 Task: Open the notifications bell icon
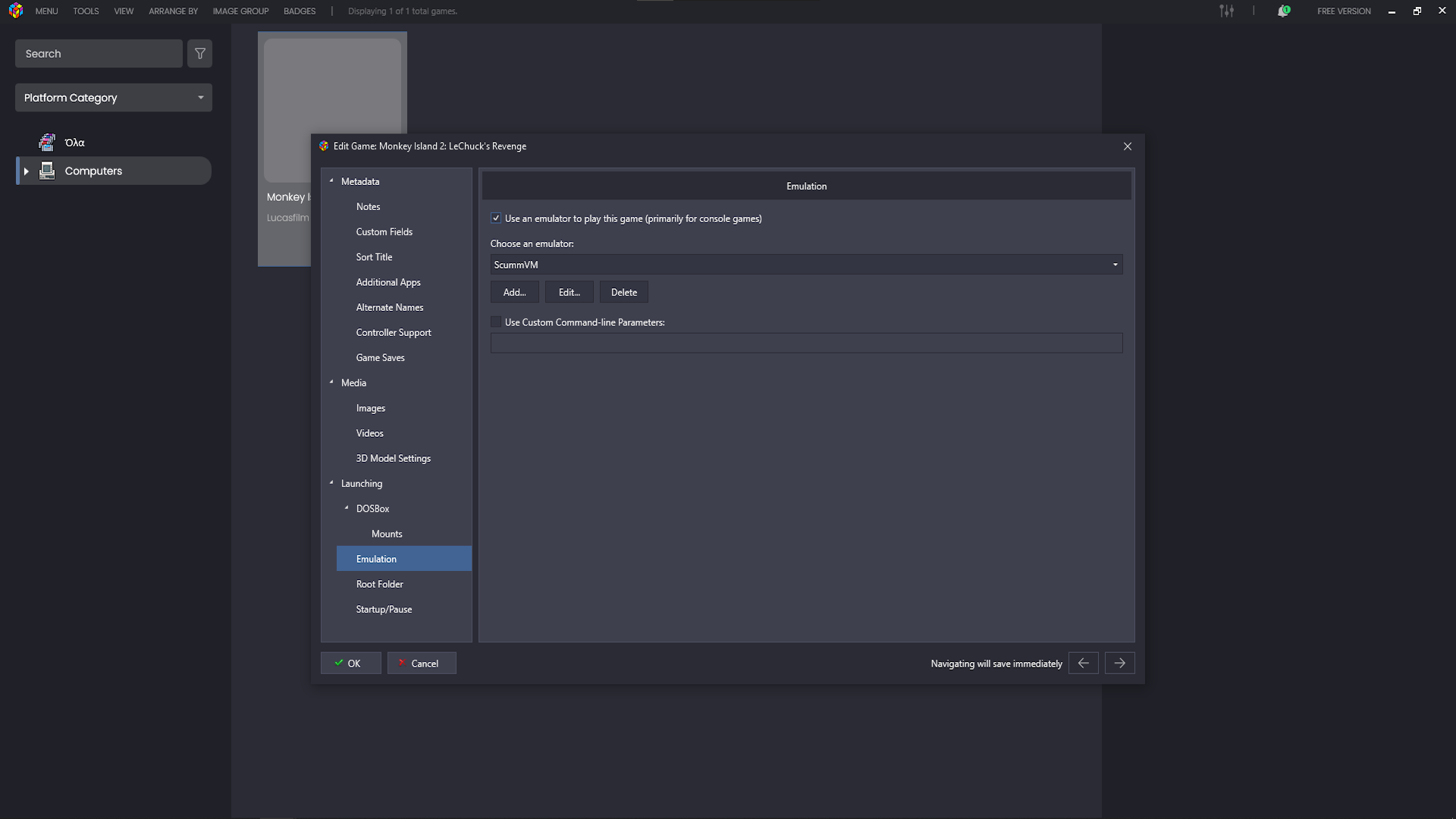tap(1283, 11)
